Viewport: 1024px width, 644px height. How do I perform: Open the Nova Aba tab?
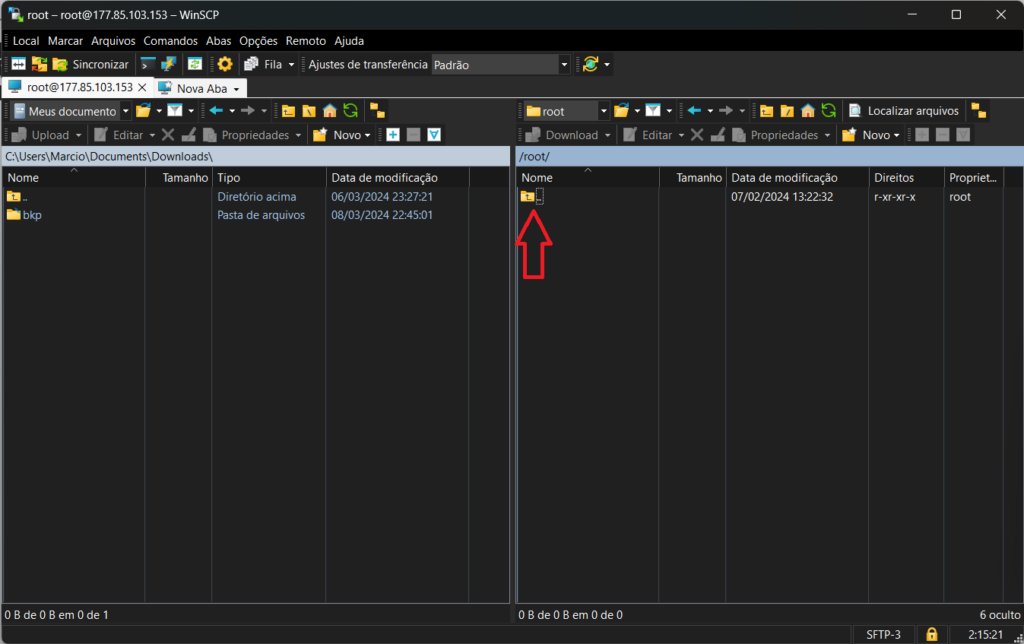coord(200,88)
